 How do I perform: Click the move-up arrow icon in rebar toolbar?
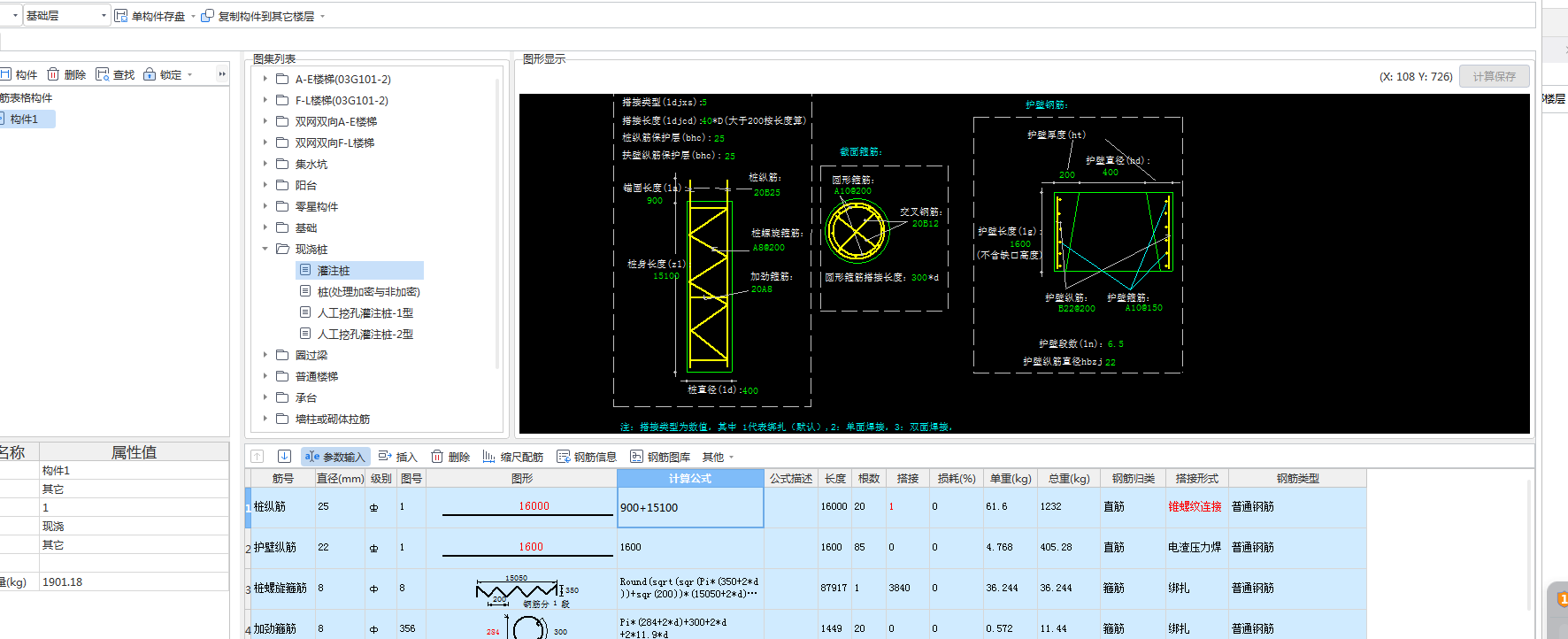[x=257, y=457]
